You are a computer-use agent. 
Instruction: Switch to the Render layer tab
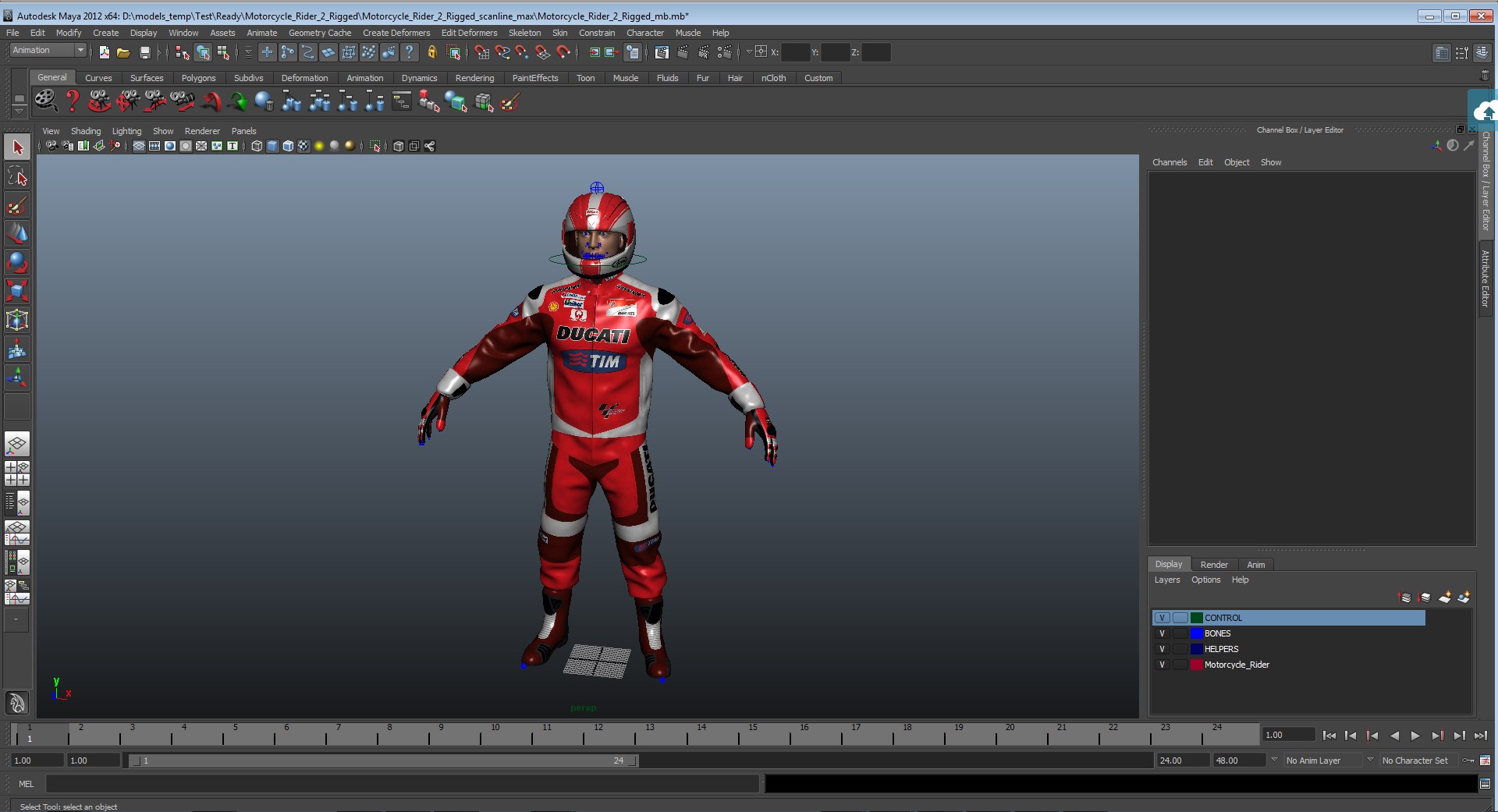pyautogui.click(x=1213, y=565)
